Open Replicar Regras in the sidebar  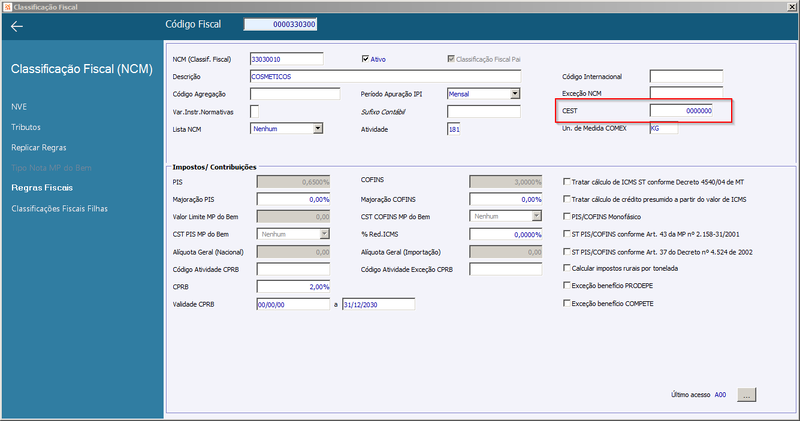point(39,147)
